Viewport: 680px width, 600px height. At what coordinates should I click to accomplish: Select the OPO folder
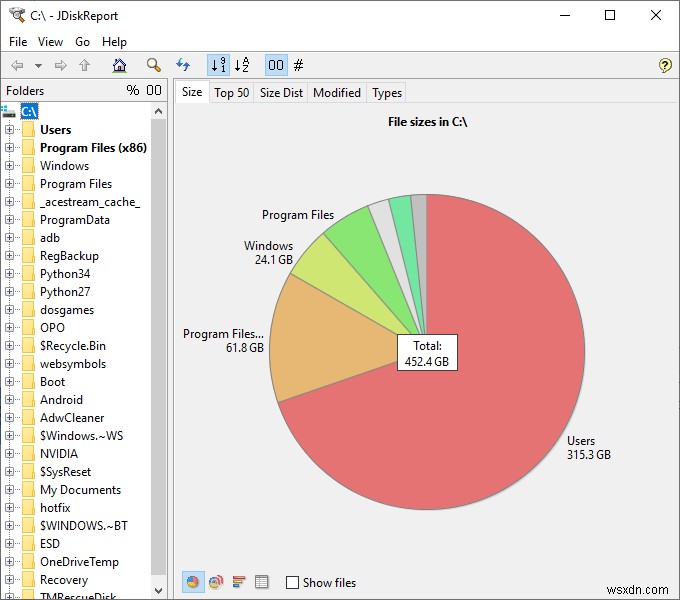[x=52, y=328]
